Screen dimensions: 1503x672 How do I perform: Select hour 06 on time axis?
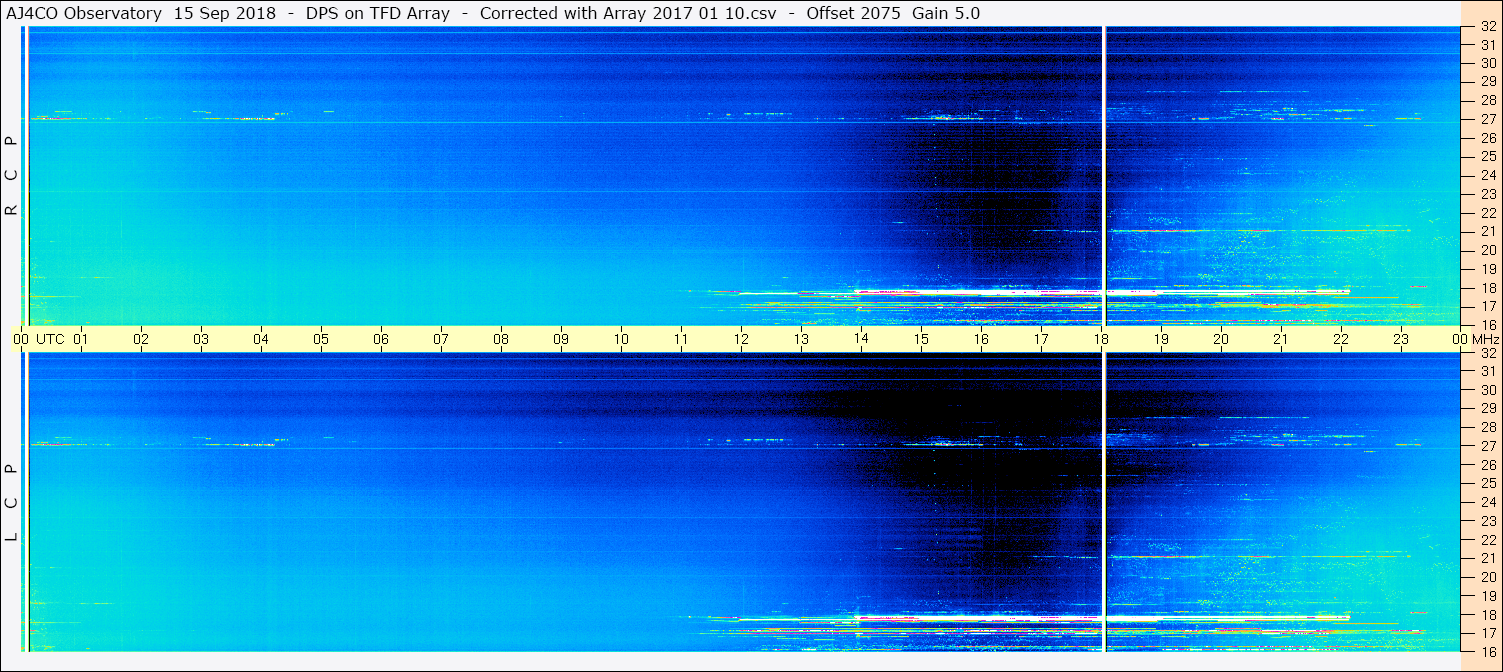pyautogui.click(x=381, y=339)
